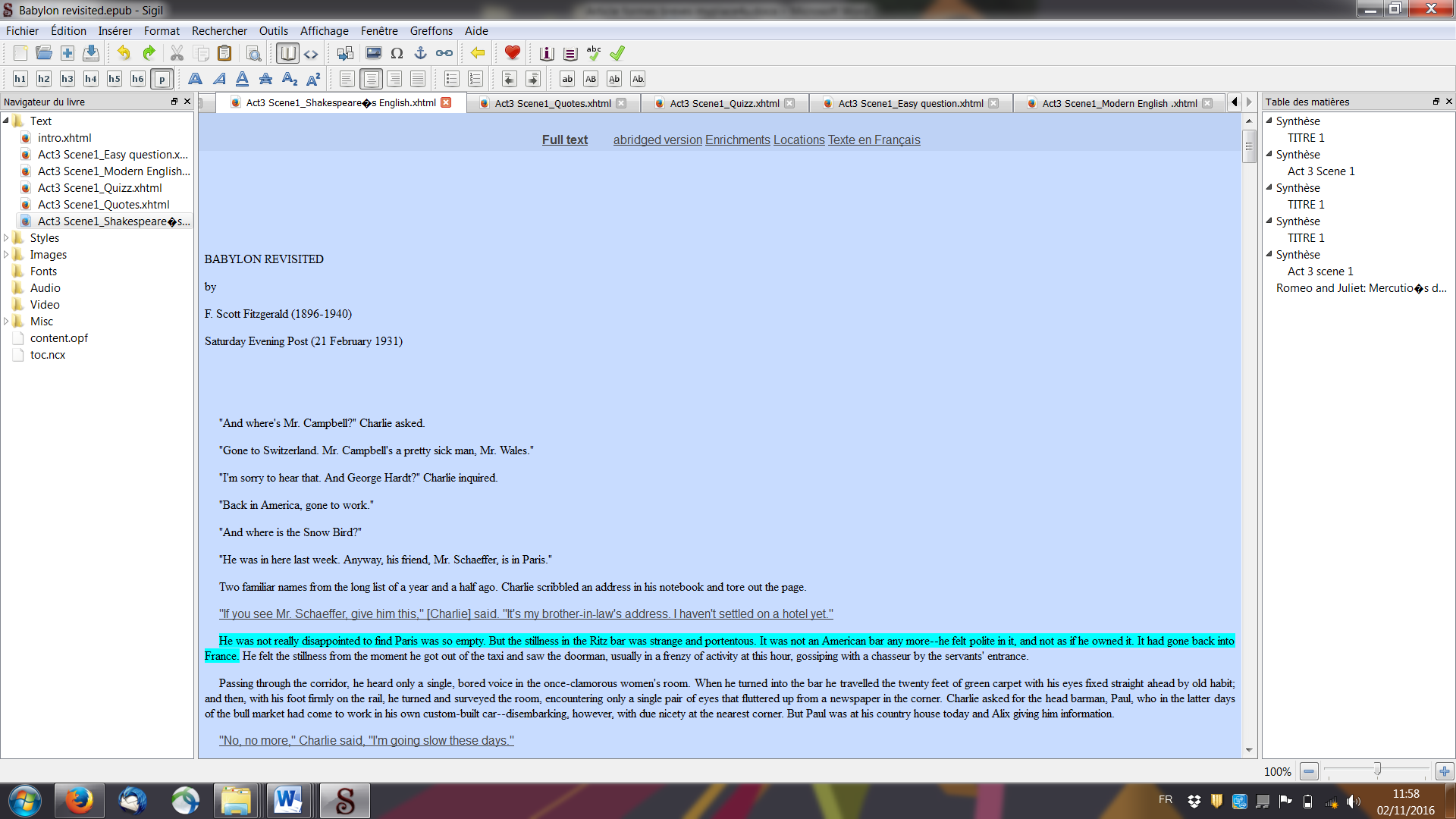
Task: Click the zoom slider at bottom right
Action: 1376,771
